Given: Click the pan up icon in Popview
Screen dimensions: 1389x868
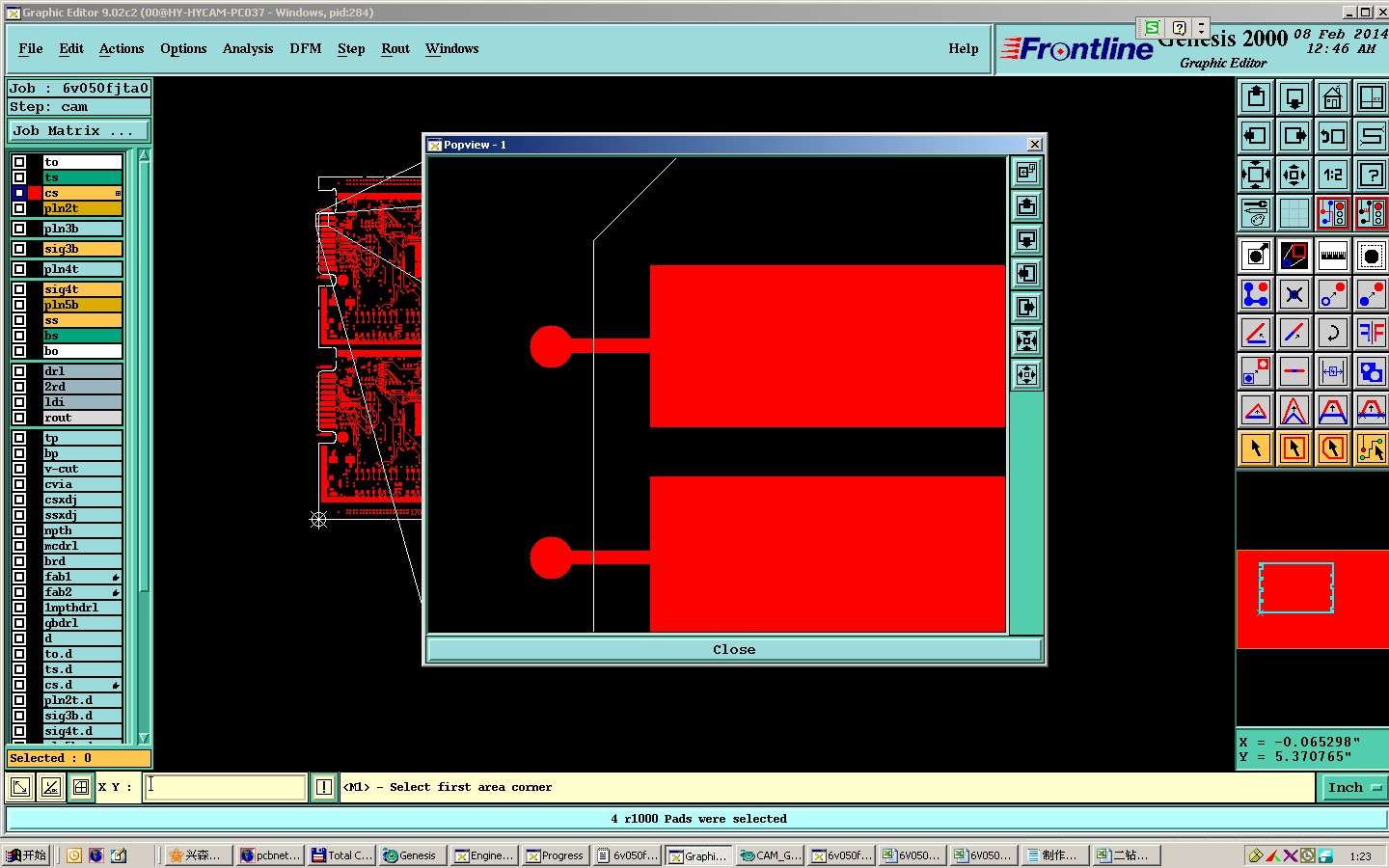Looking at the screenshot, I should pyautogui.click(x=1026, y=206).
